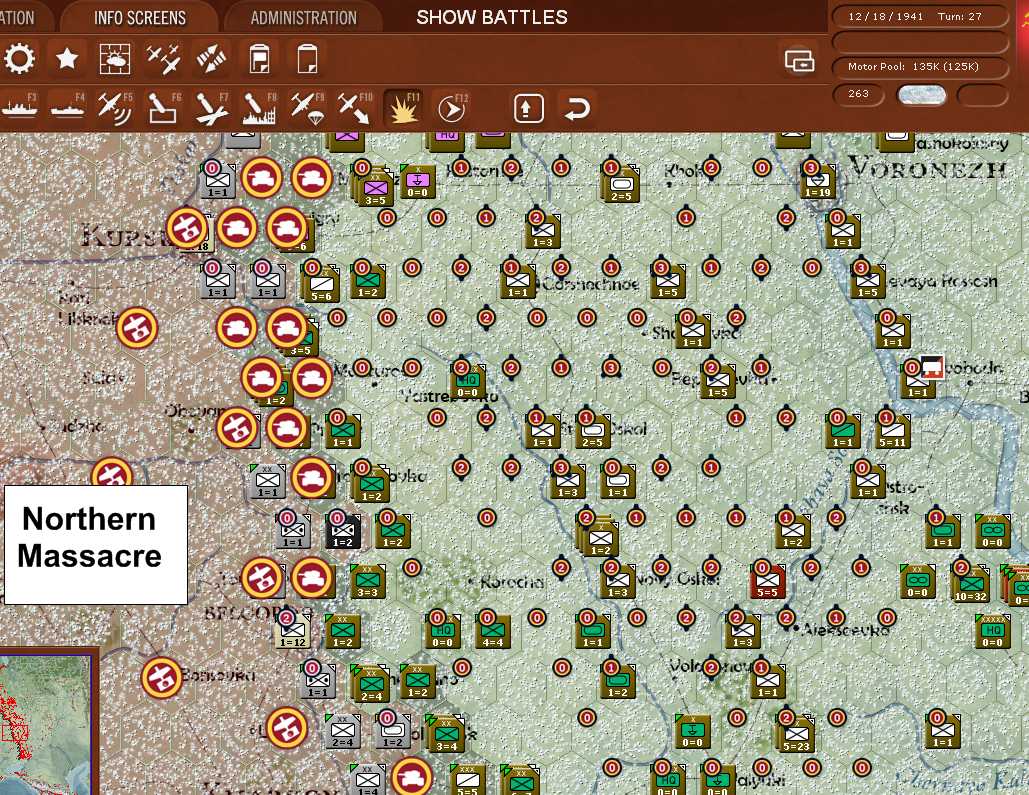Open the INFO SCREENS tab
Screen dimensions: 1029x795
point(140,18)
